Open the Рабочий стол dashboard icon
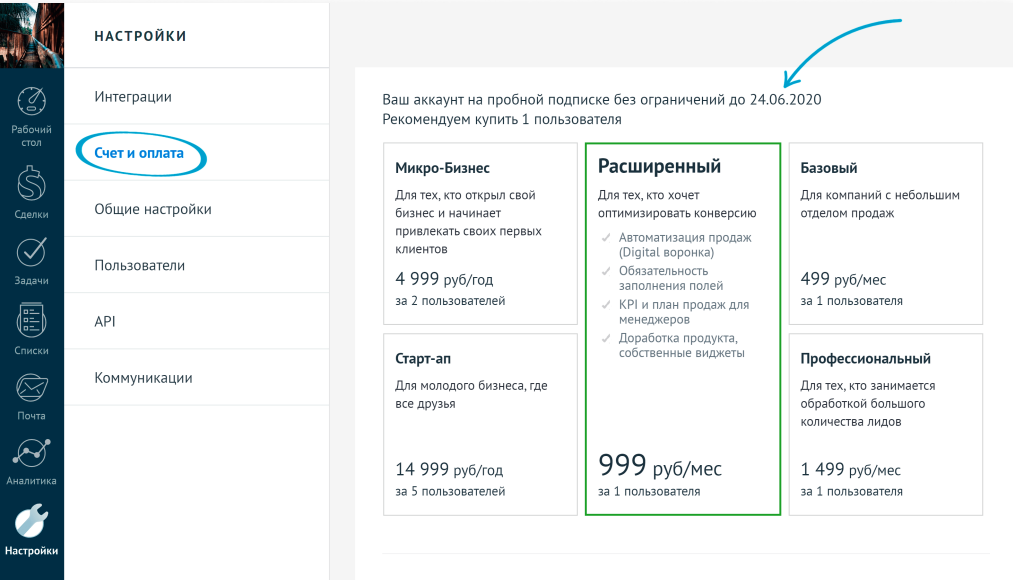The image size is (1013, 580). [32, 103]
